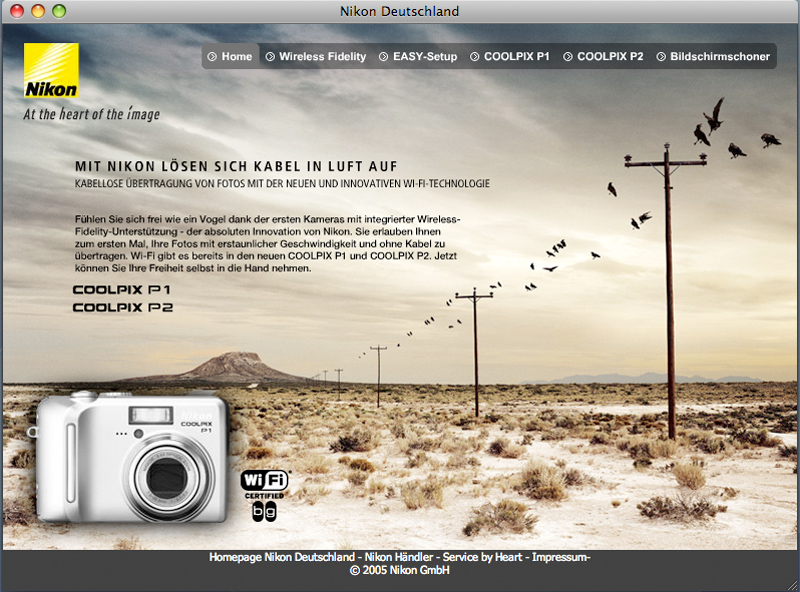
Task: Click the COOLPIX P2 link under the paragraph
Action: coord(122,307)
